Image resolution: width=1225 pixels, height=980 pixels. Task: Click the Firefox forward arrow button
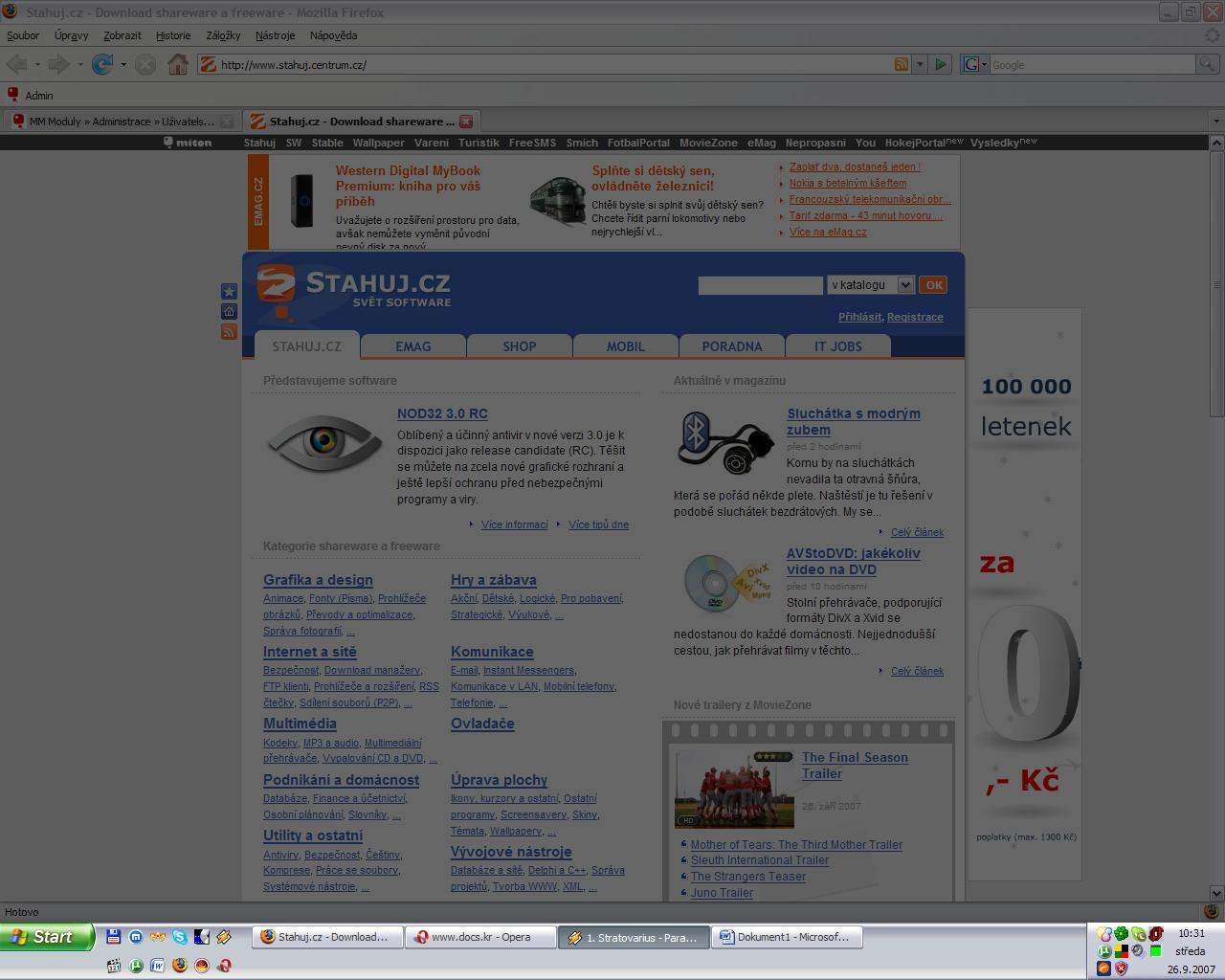click(58, 64)
